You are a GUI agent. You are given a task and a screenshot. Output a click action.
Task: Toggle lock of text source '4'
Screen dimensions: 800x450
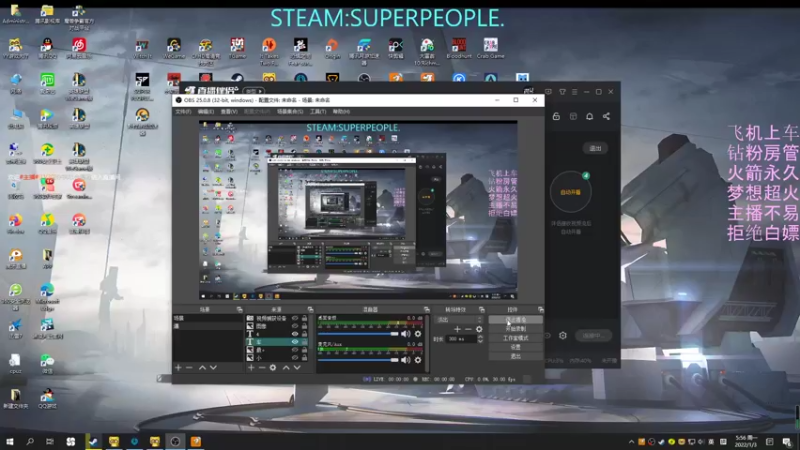(x=305, y=334)
